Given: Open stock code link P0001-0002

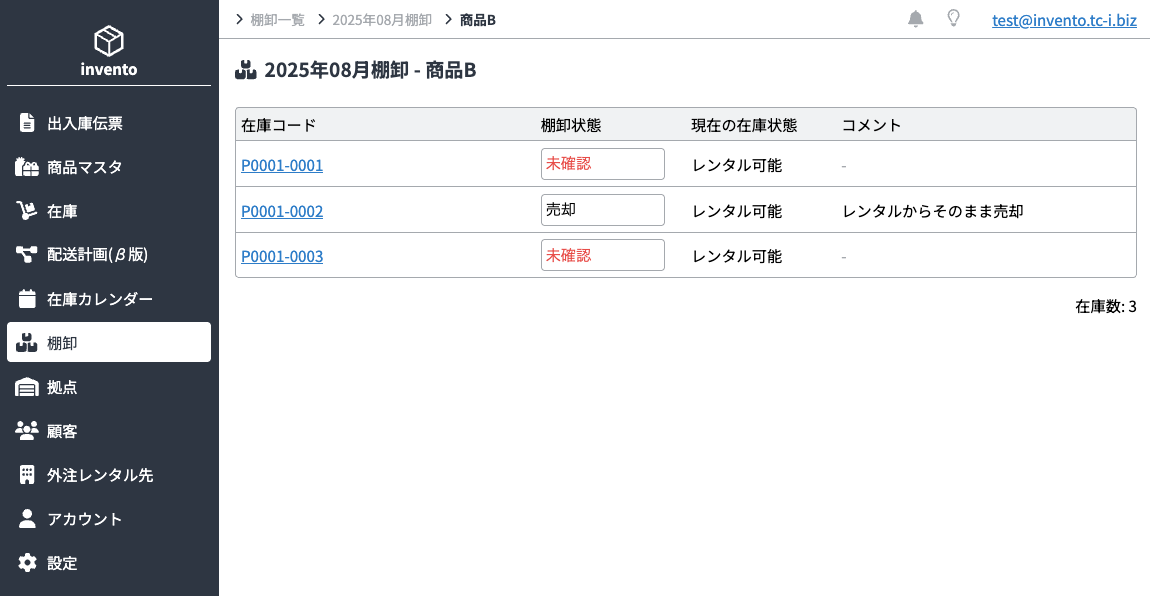Looking at the screenshot, I should tap(282, 211).
